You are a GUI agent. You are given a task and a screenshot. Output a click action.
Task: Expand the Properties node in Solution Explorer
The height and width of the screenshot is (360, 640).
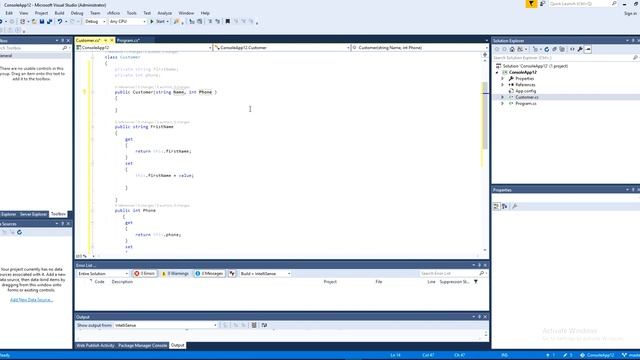click(x=502, y=78)
